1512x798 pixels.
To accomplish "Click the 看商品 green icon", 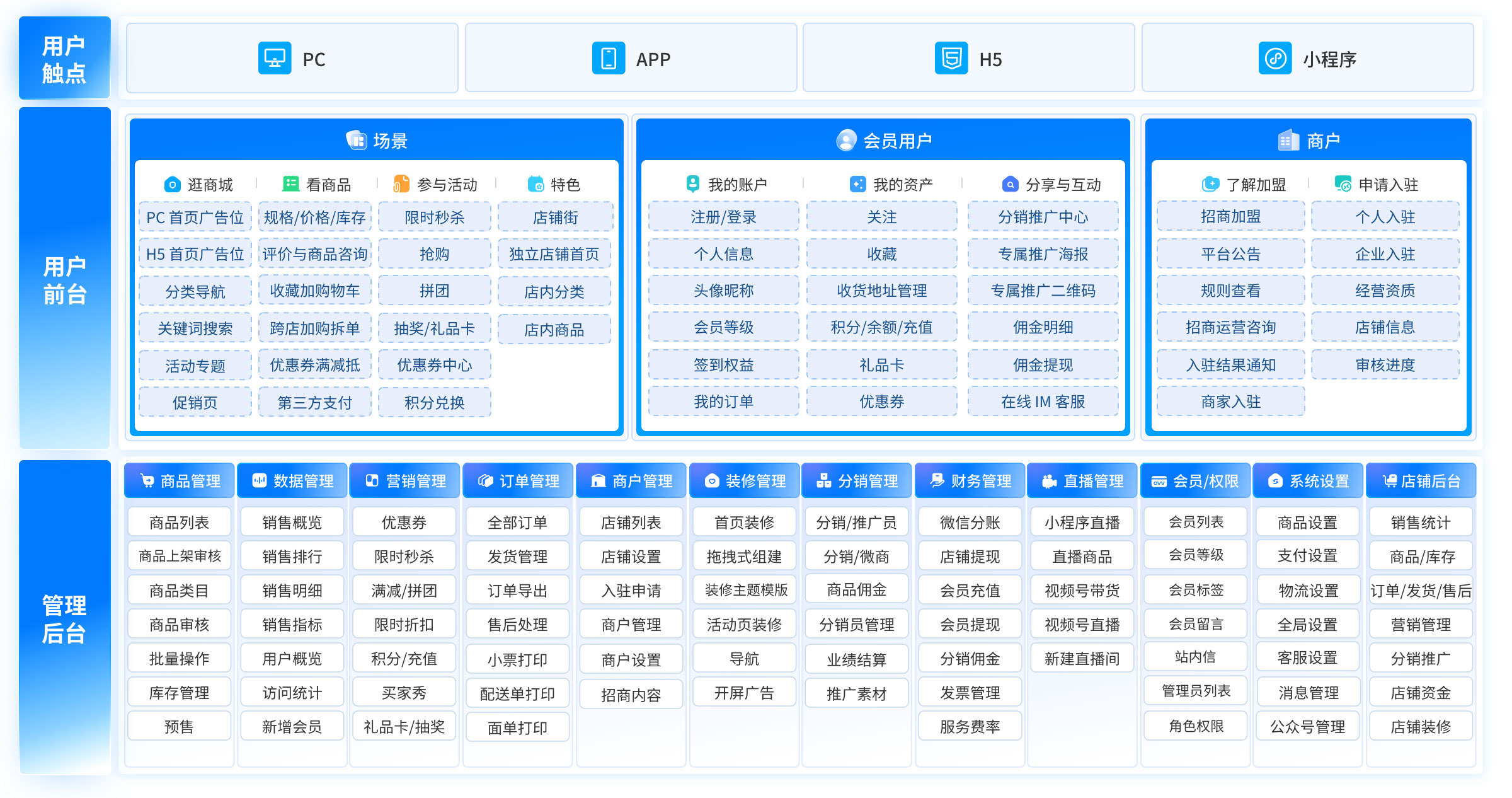I will [x=290, y=184].
